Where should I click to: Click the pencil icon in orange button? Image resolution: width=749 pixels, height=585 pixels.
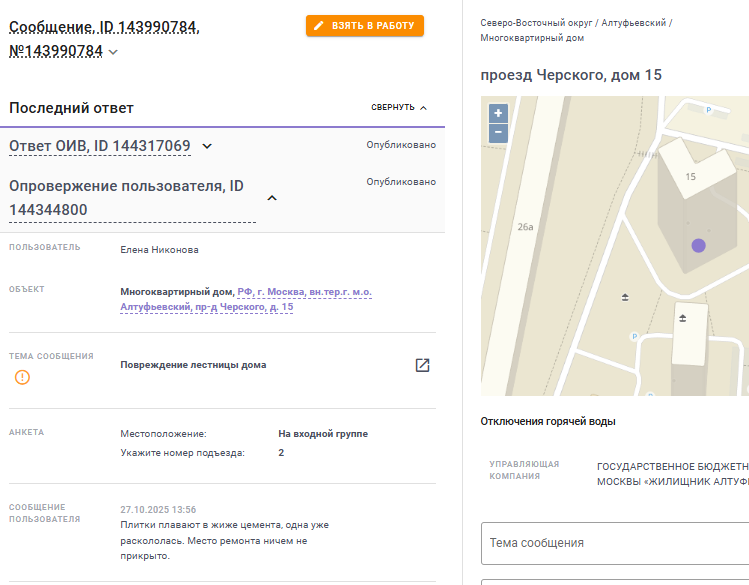319,26
